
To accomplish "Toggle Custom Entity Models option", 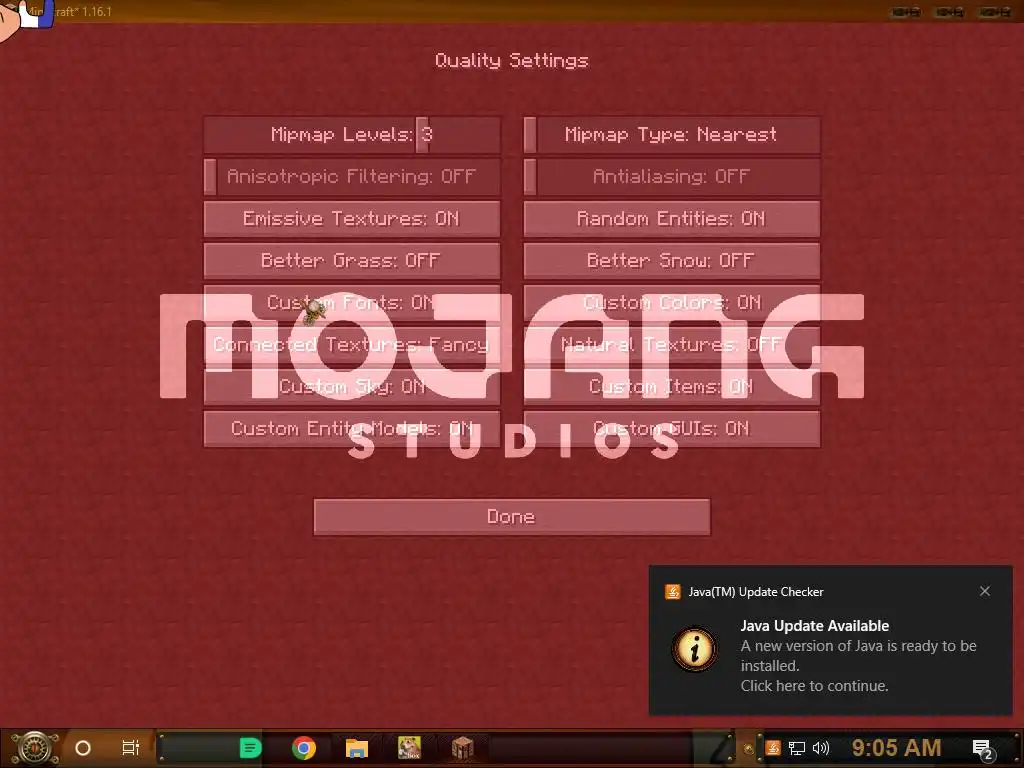I will click(x=353, y=428).
